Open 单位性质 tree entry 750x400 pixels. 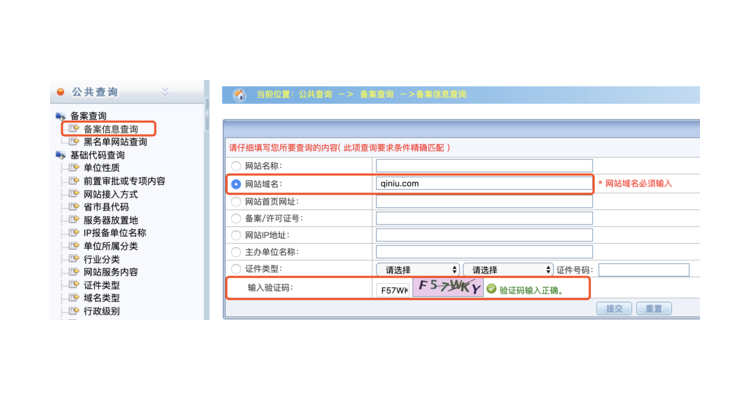pos(101,168)
